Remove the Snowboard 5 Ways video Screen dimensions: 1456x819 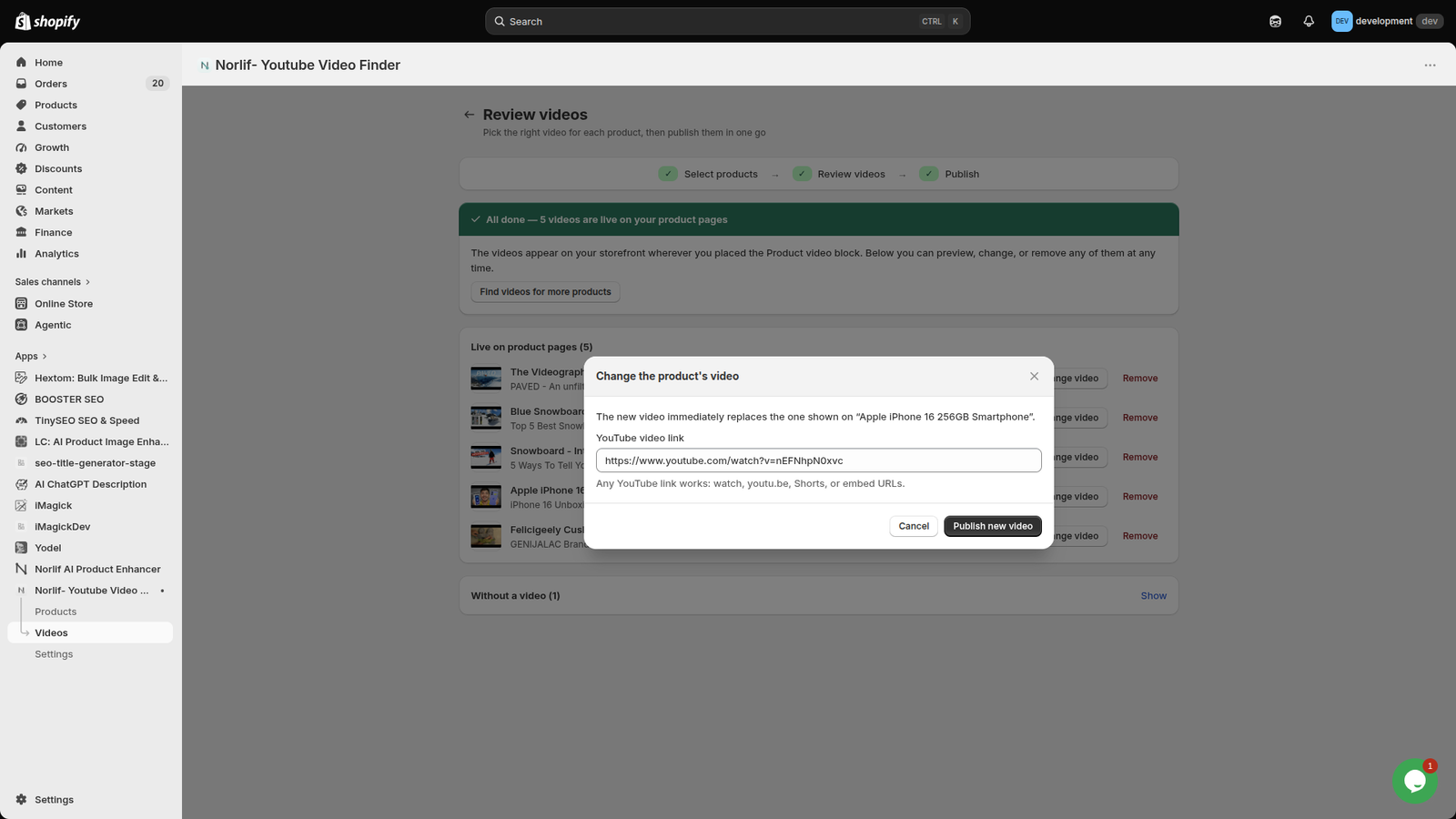[1140, 458]
